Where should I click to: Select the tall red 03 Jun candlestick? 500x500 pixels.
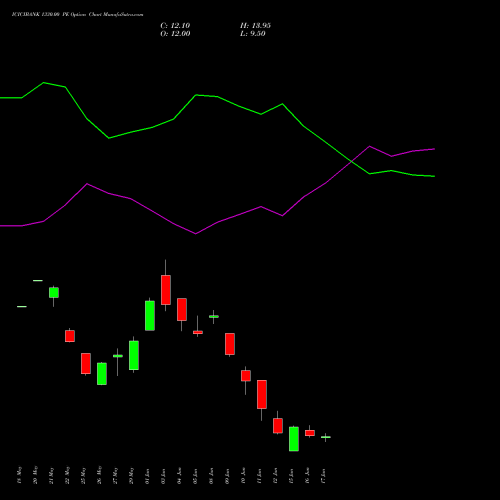click(166, 290)
